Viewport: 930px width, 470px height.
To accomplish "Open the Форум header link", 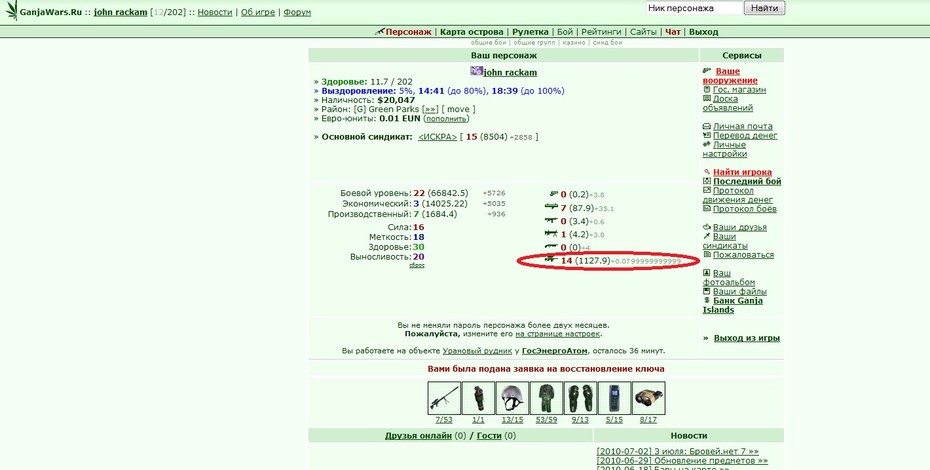I will [x=297, y=12].
